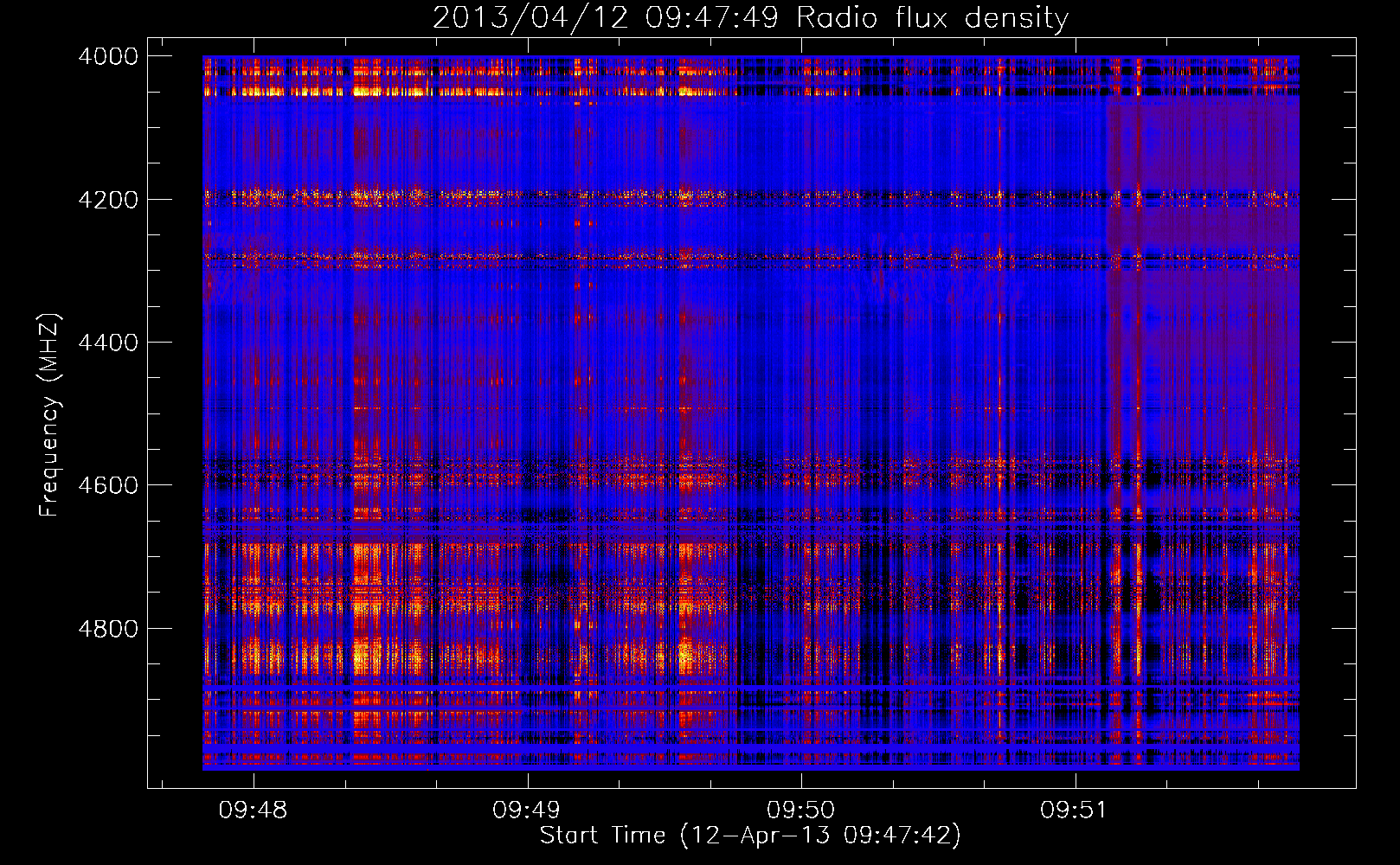Viewport: 1400px width, 865px height.
Task: Select the 4400 frequency axis label
Action: pyautogui.click(x=108, y=343)
